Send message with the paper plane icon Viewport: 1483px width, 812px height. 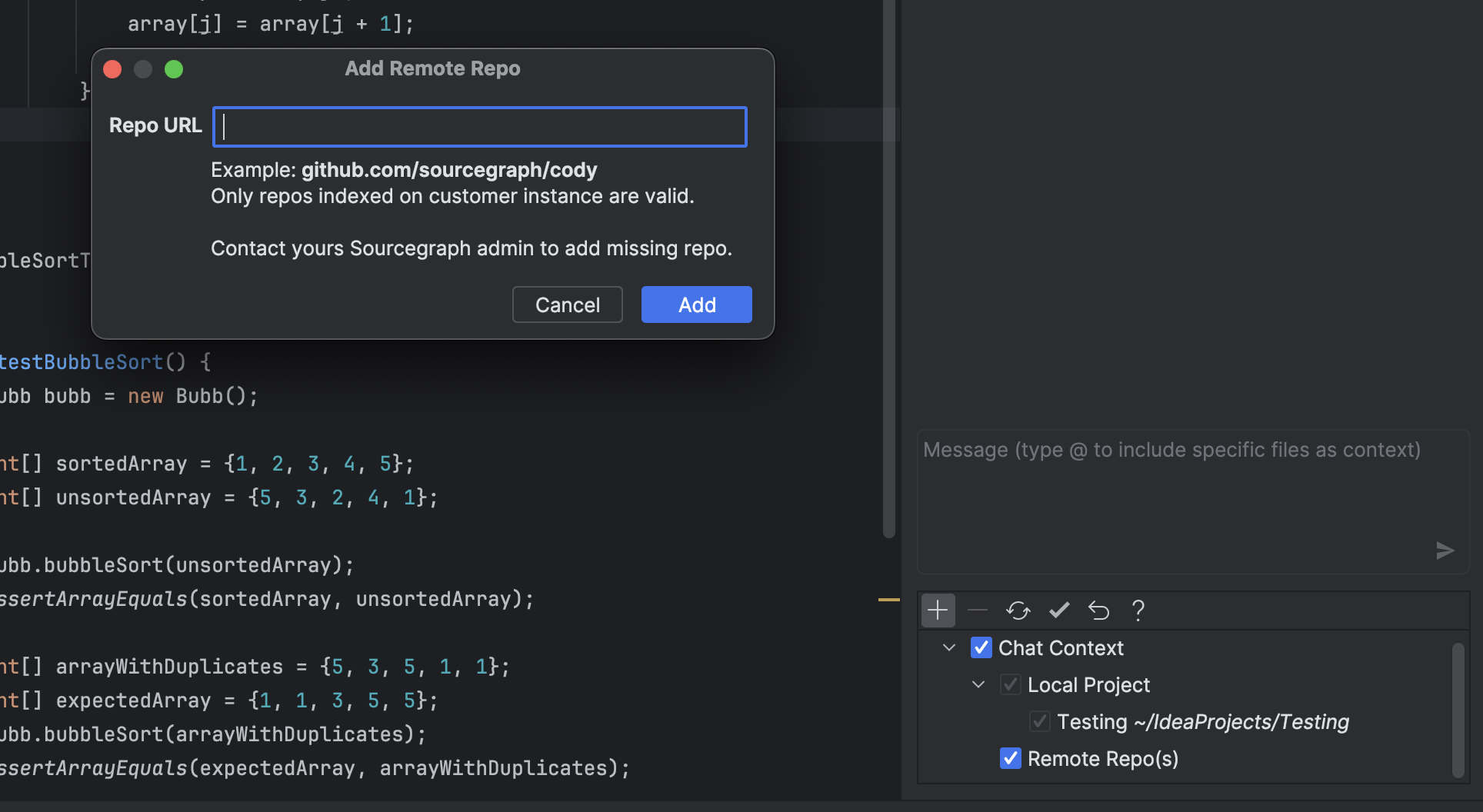[x=1445, y=551]
